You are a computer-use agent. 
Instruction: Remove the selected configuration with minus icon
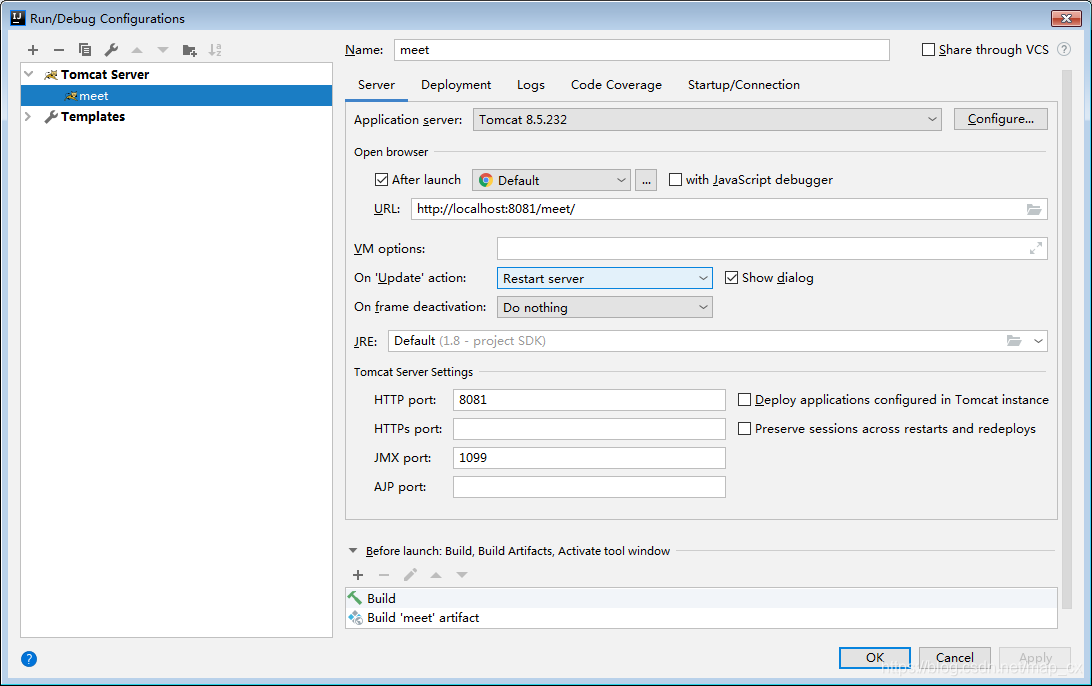[58, 50]
